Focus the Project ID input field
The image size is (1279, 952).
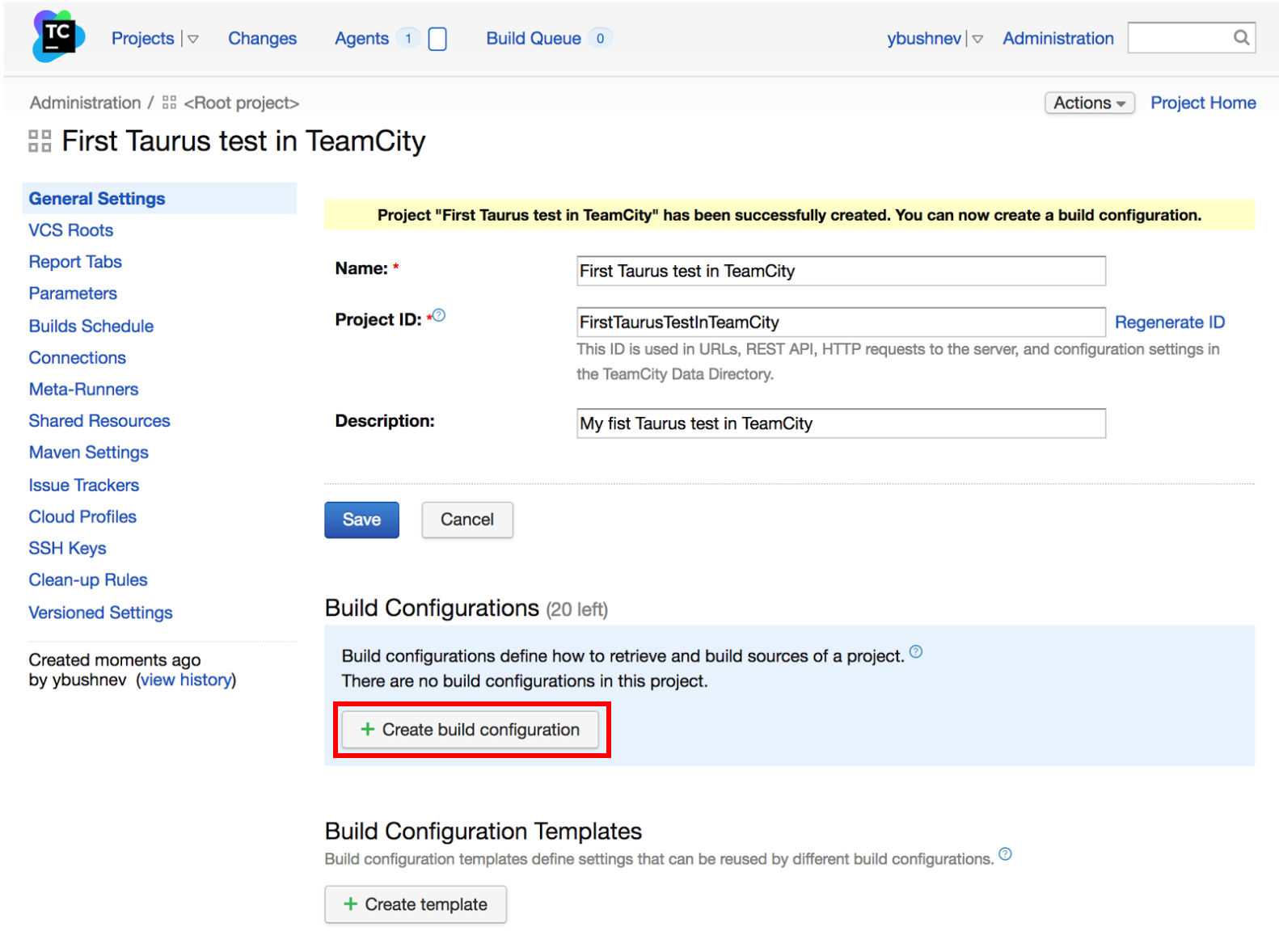(x=841, y=322)
